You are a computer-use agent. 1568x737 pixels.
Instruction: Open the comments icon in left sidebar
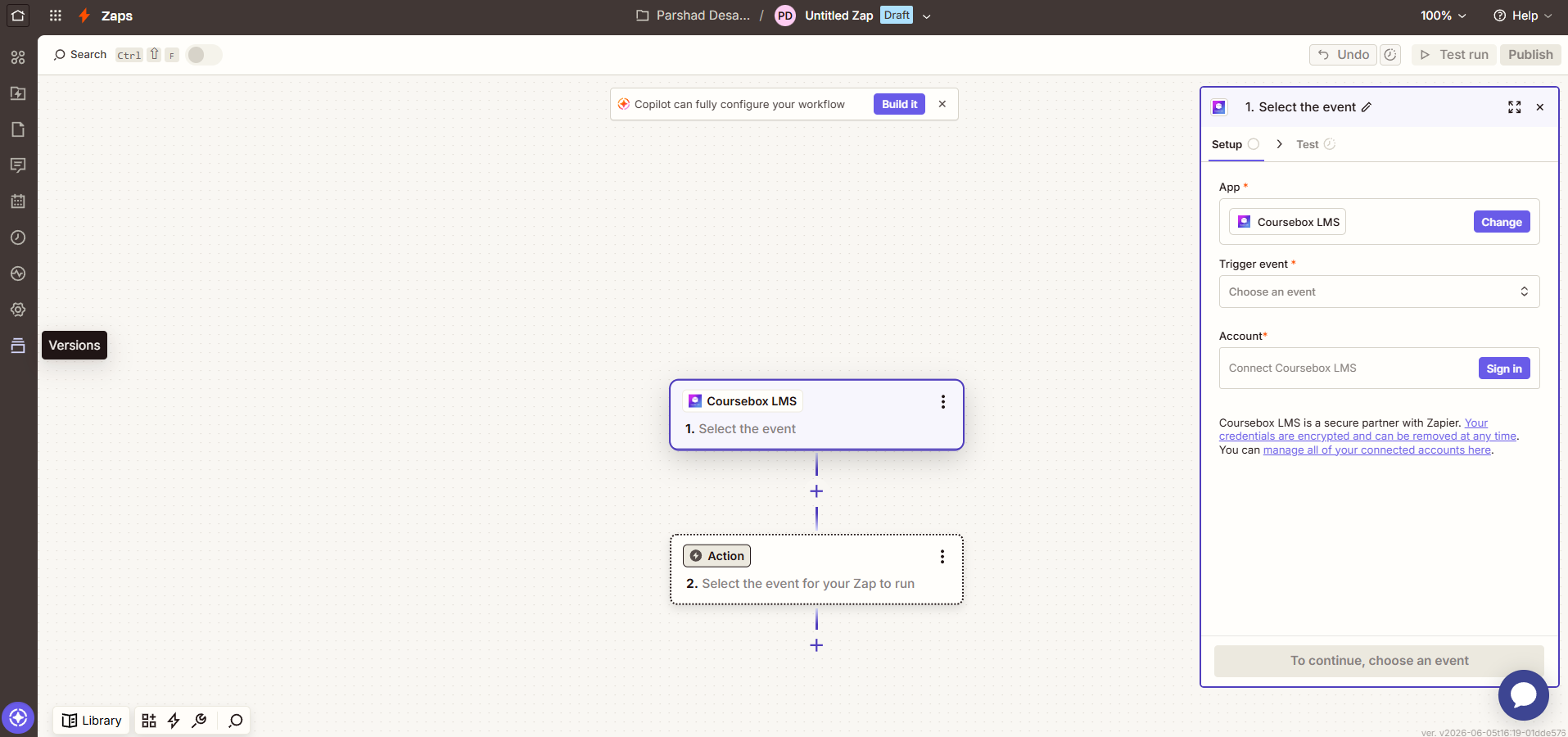pos(18,165)
